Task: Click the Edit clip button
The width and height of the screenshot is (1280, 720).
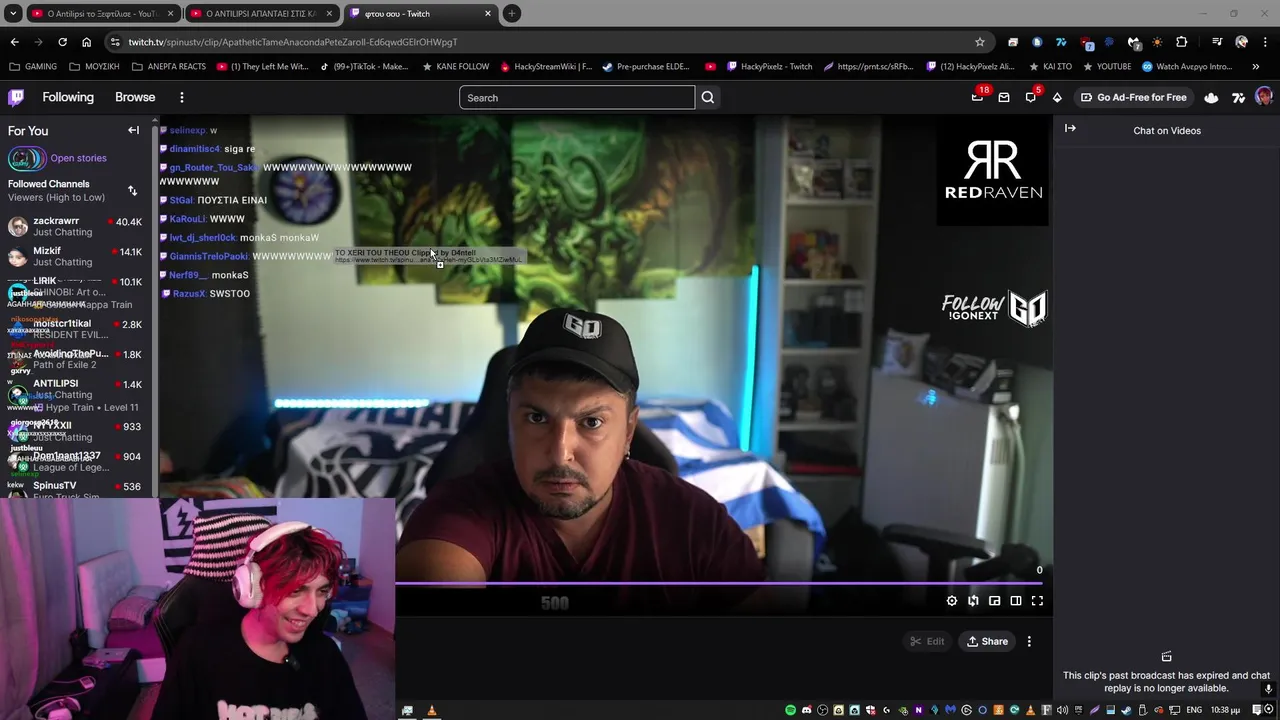Action: click(927, 641)
